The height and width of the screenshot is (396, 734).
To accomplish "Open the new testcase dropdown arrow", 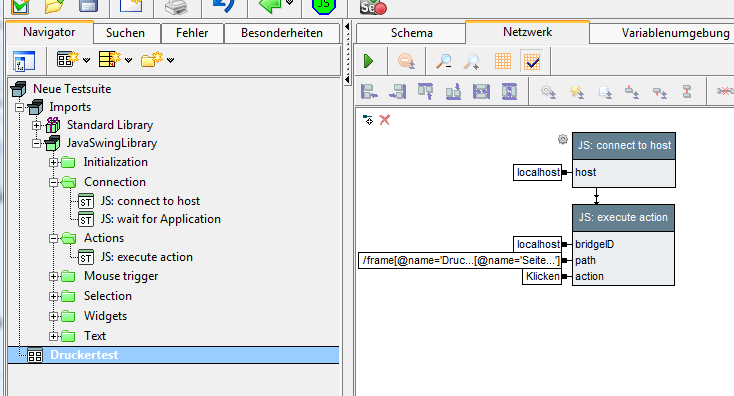I will [87, 60].
